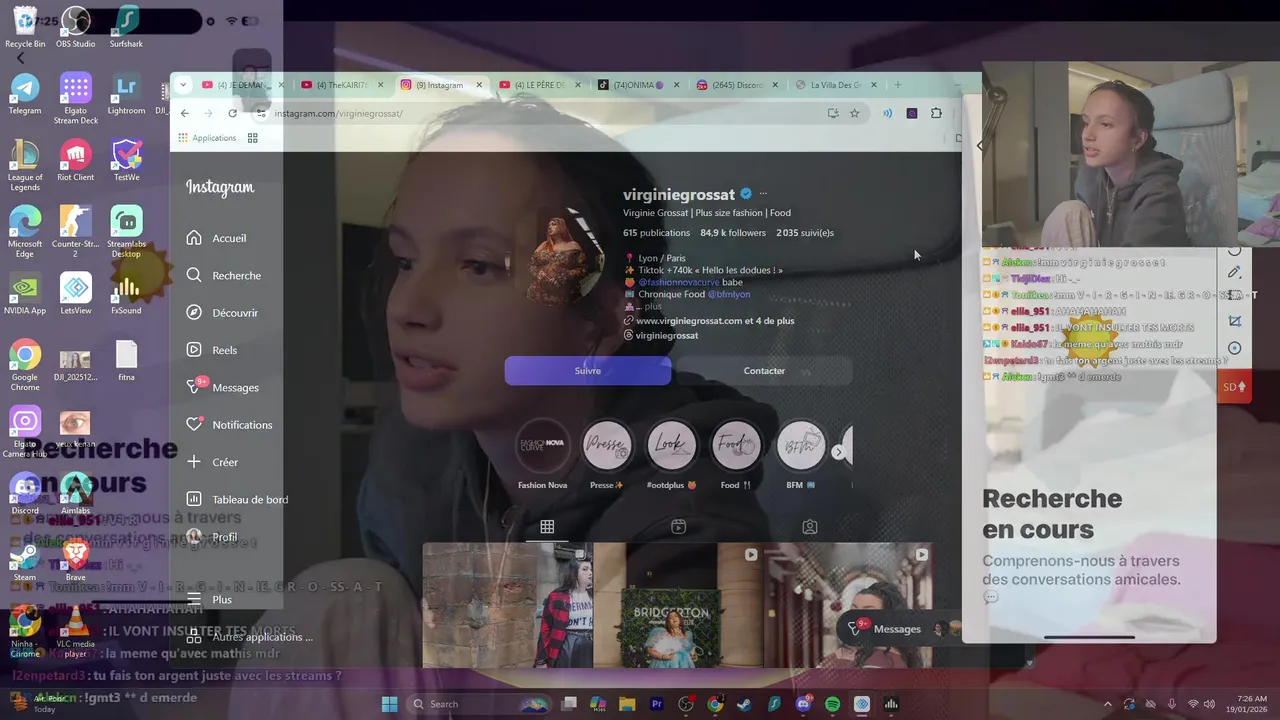Open Tableau de bord in sidebar
Image resolution: width=1280 pixels, height=720 pixels.
[x=237, y=499]
